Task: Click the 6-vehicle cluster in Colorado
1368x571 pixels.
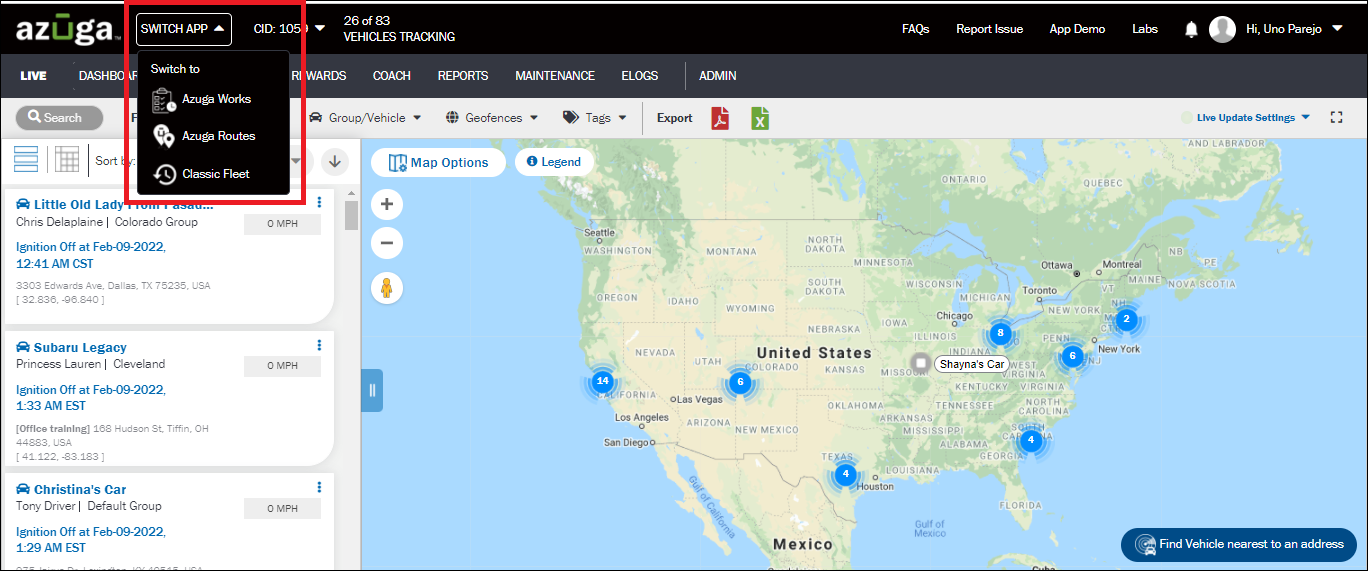Action: pos(740,382)
